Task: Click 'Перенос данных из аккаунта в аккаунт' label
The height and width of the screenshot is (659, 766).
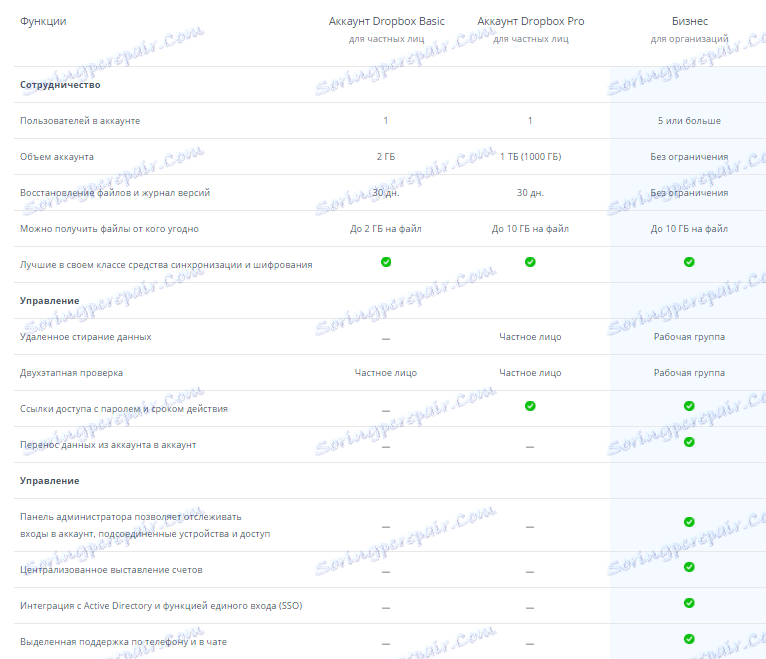Action: tap(108, 445)
